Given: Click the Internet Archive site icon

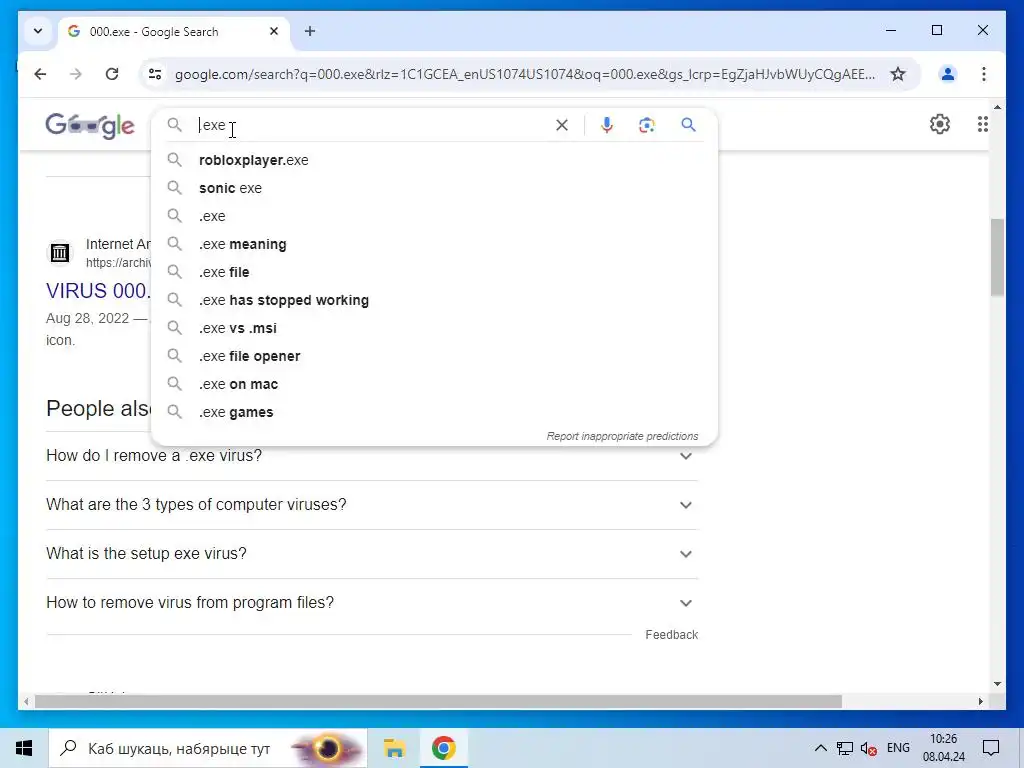Looking at the screenshot, I should (60, 252).
